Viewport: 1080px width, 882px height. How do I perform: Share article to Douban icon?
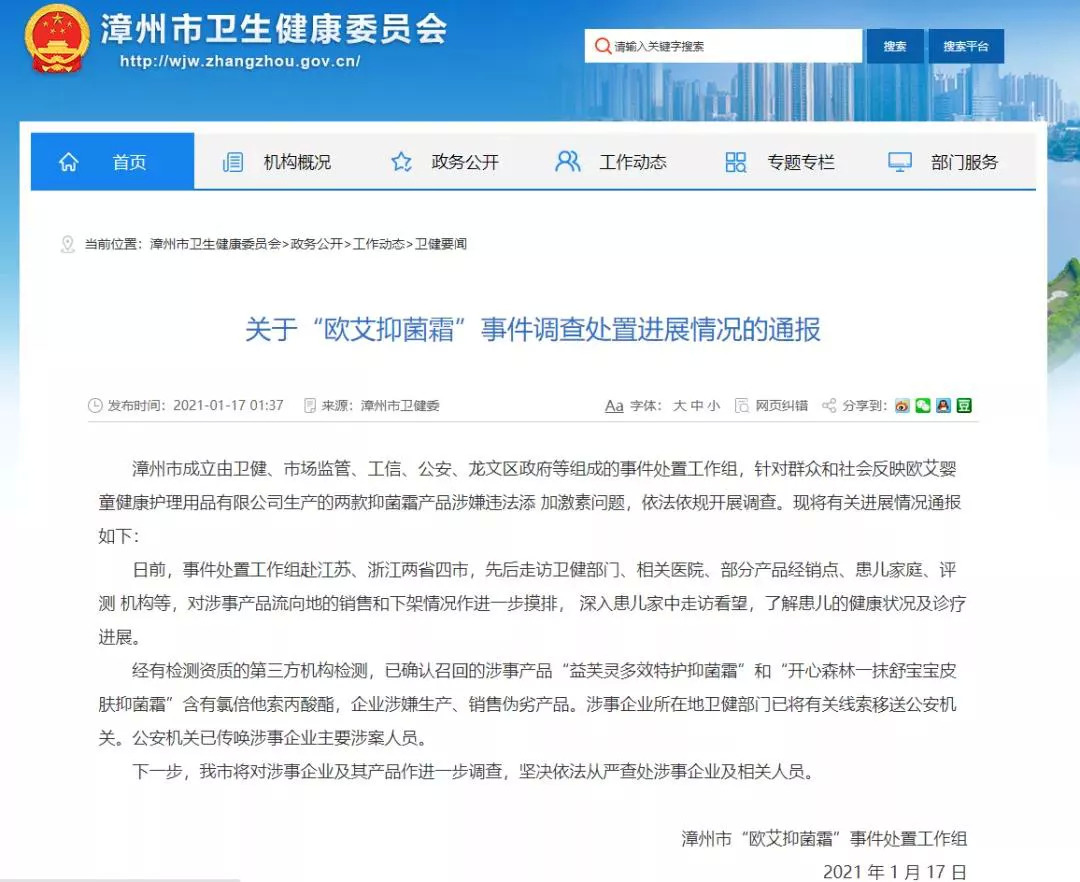pyautogui.click(x=964, y=406)
